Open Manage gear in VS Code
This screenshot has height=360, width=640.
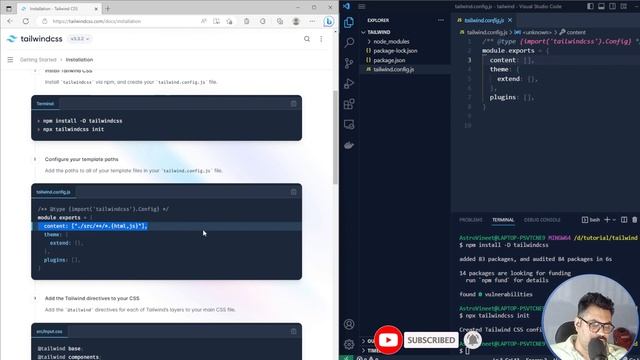click(349, 344)
